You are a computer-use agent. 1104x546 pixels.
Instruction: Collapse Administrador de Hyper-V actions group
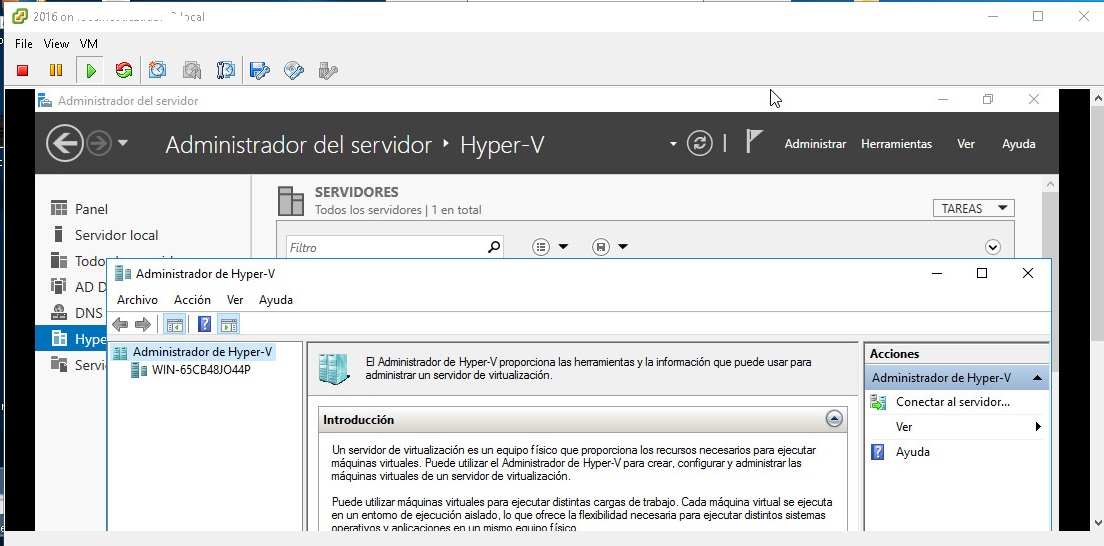pos(1037,378)
